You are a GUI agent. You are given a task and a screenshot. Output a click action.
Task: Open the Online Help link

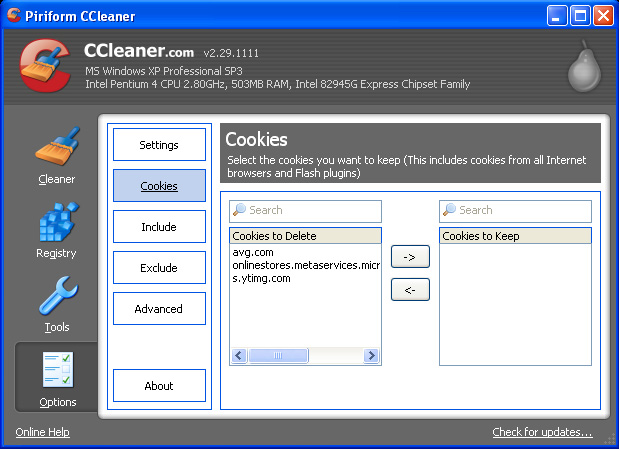[43, 432]
